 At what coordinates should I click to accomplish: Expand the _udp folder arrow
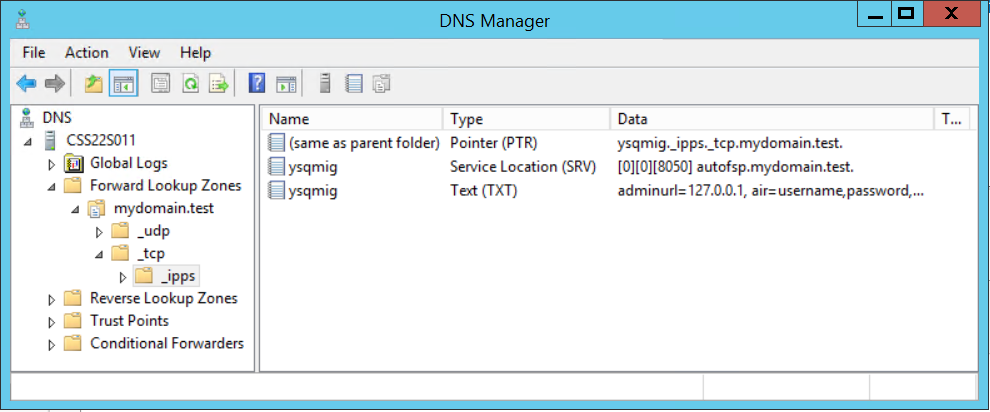pyautogui.click(x=99, y=232)
